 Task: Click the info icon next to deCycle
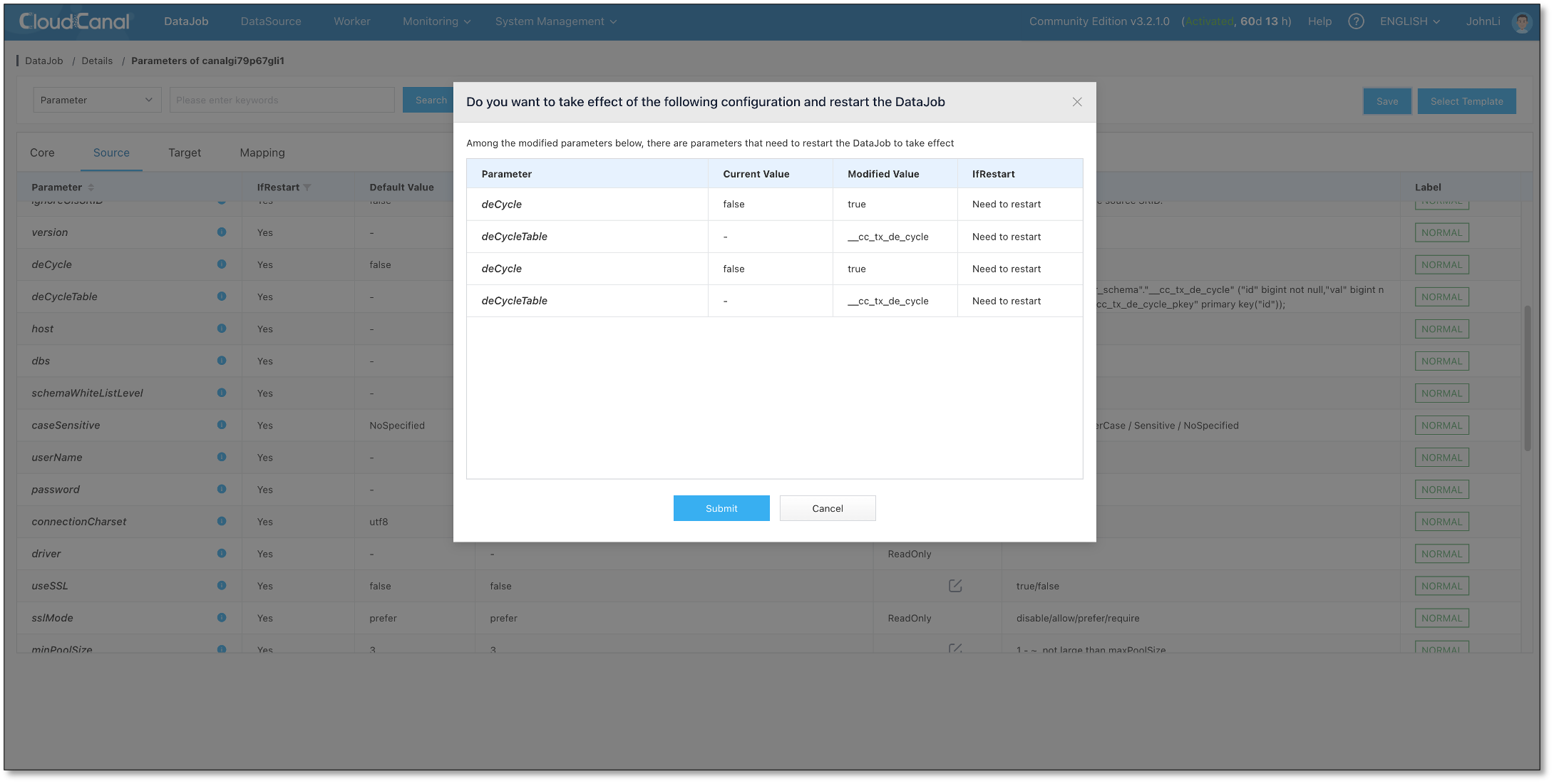coord(222,264)
